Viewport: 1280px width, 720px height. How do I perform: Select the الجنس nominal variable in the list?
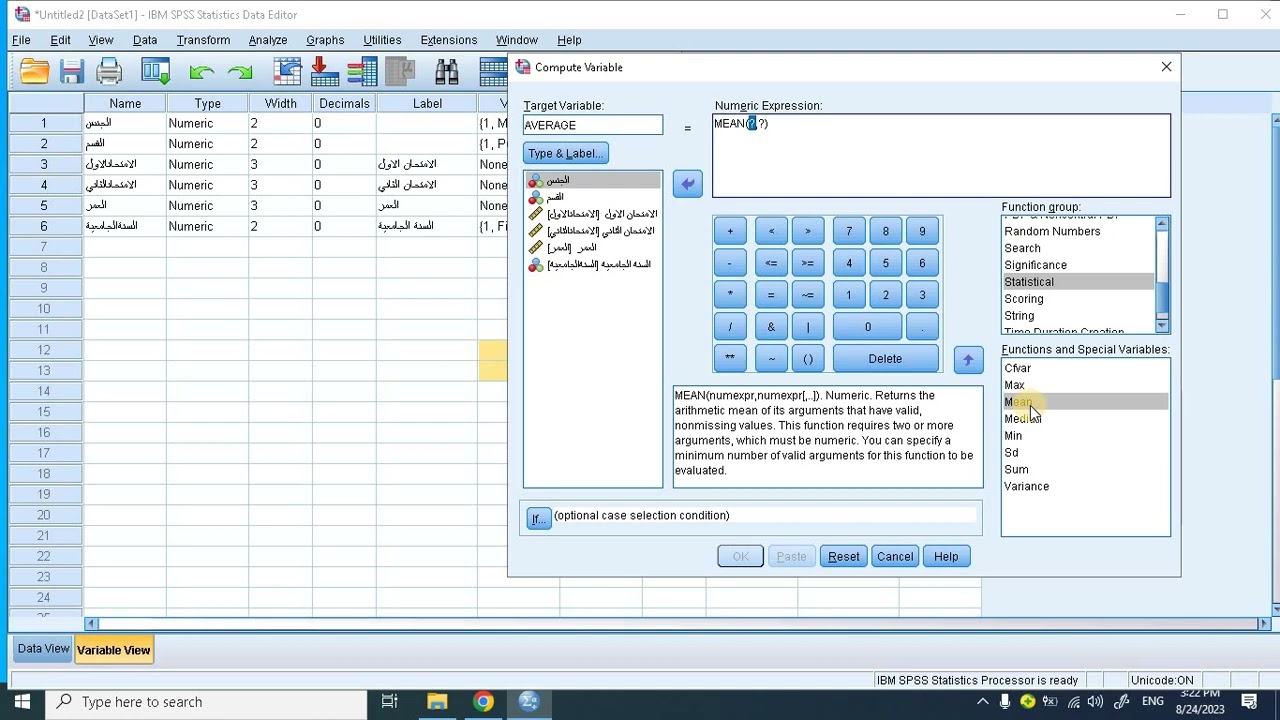point(592,180)
